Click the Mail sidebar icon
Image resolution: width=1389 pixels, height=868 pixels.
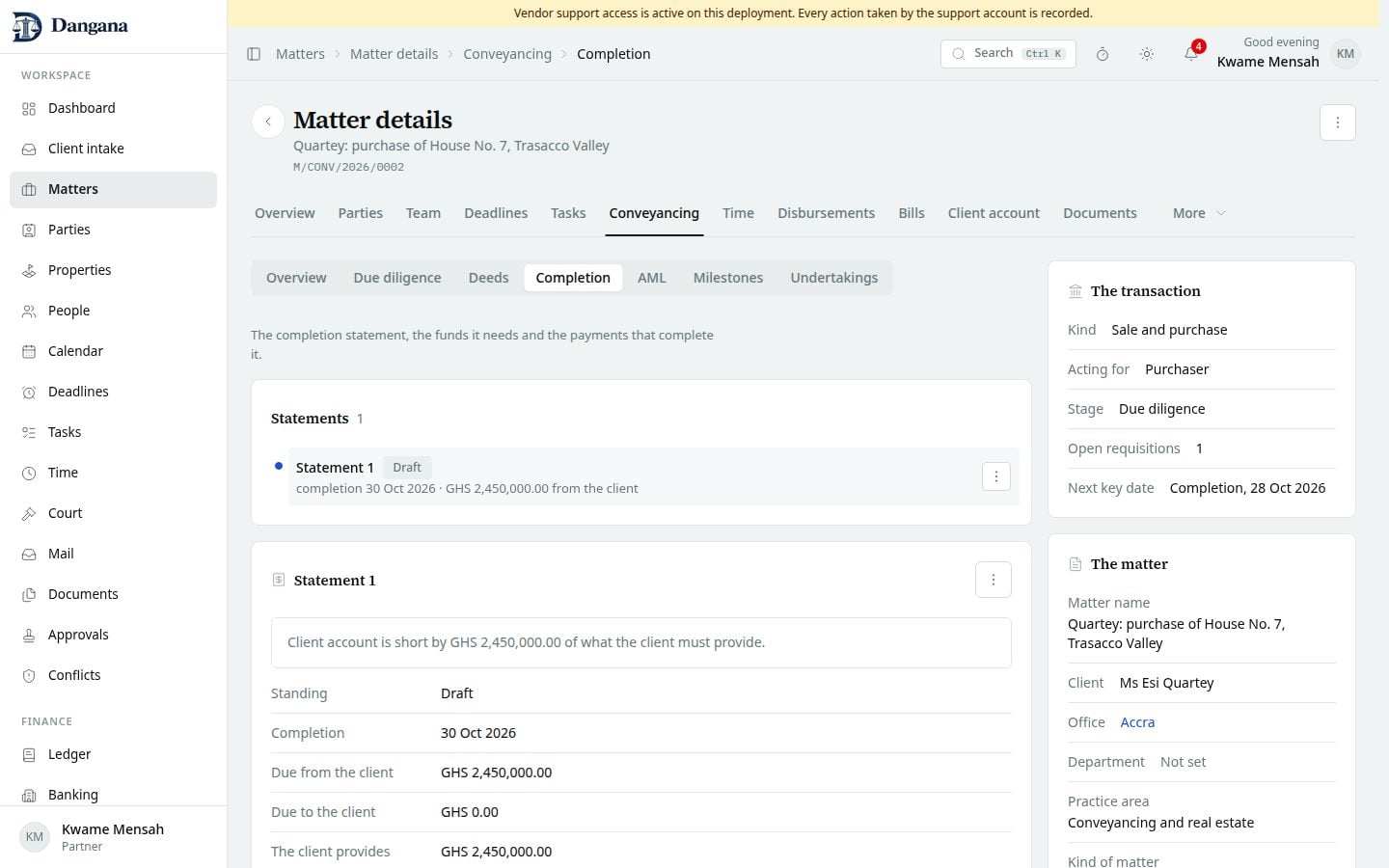pos(29,554)
